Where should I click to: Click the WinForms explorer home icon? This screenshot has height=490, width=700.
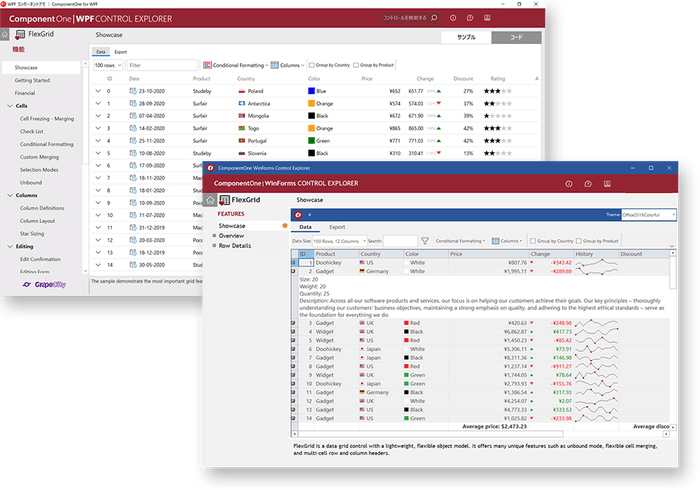coord(209,200)
